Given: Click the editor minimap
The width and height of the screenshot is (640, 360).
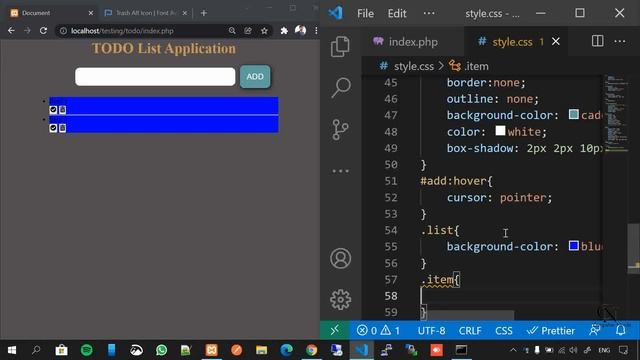Looking at the screenshot, I should pyautogui.click(x=616, y=113).
